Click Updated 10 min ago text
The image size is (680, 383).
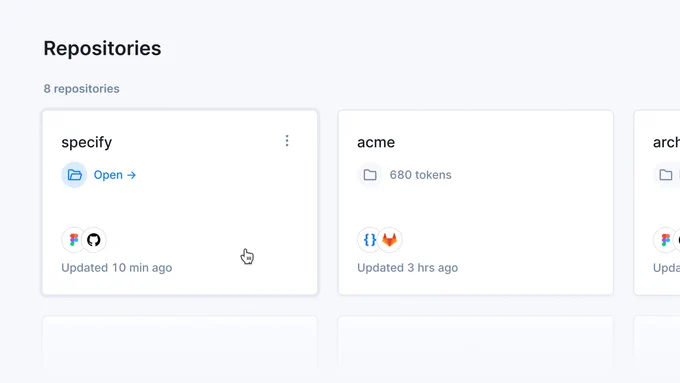117,268
